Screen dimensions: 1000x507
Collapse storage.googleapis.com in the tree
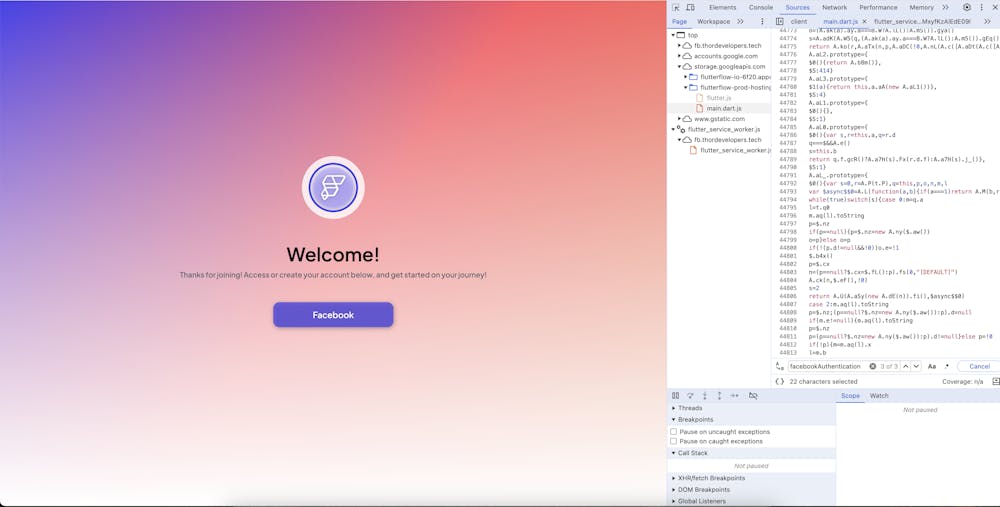(x=680, y=66)
